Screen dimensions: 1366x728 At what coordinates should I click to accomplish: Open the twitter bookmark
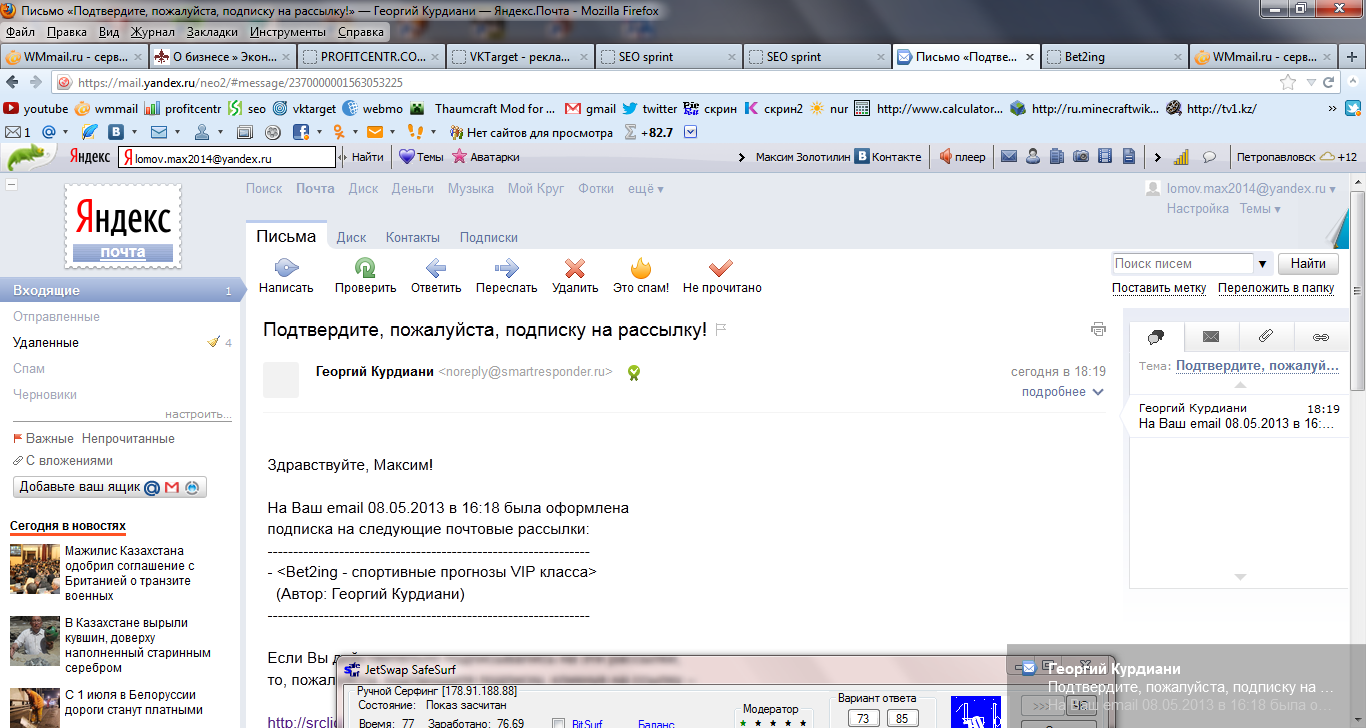(x=650, y=109)
